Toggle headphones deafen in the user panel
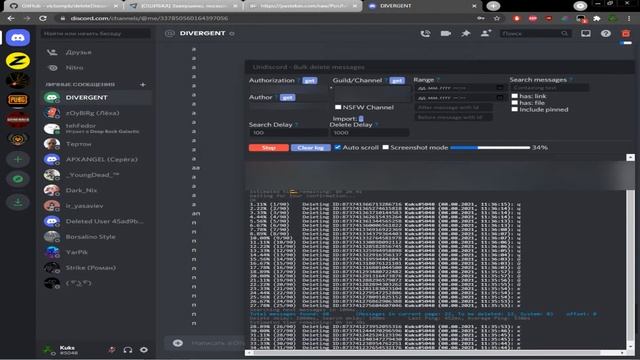 pos(128,350)
